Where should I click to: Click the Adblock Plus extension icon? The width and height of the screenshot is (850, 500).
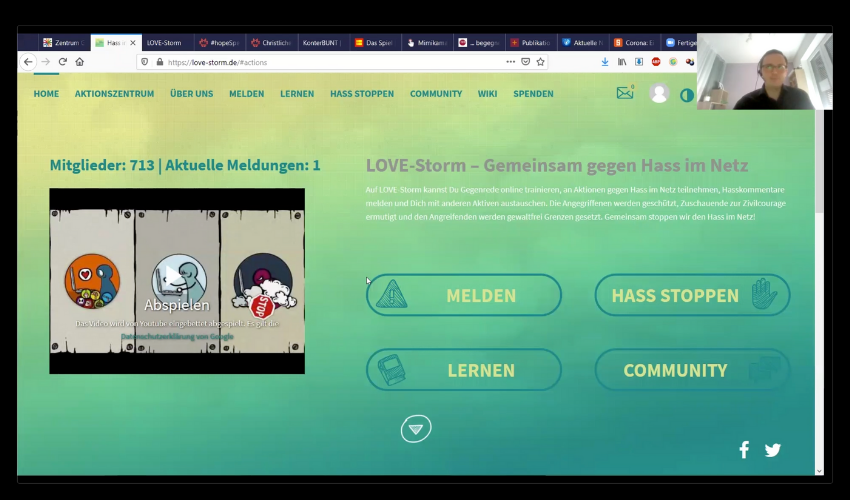click(656, 62)
